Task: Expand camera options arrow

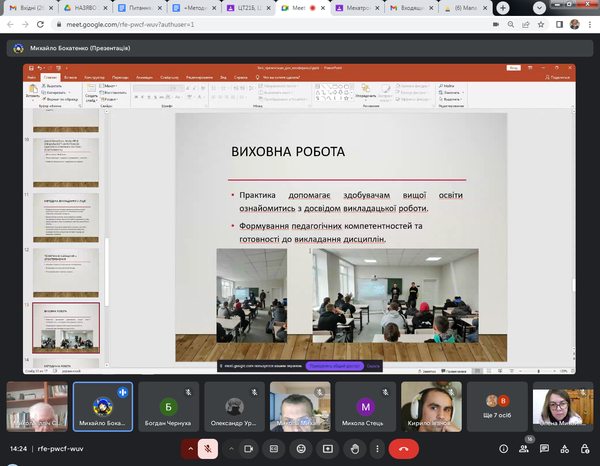Action: 232,450
